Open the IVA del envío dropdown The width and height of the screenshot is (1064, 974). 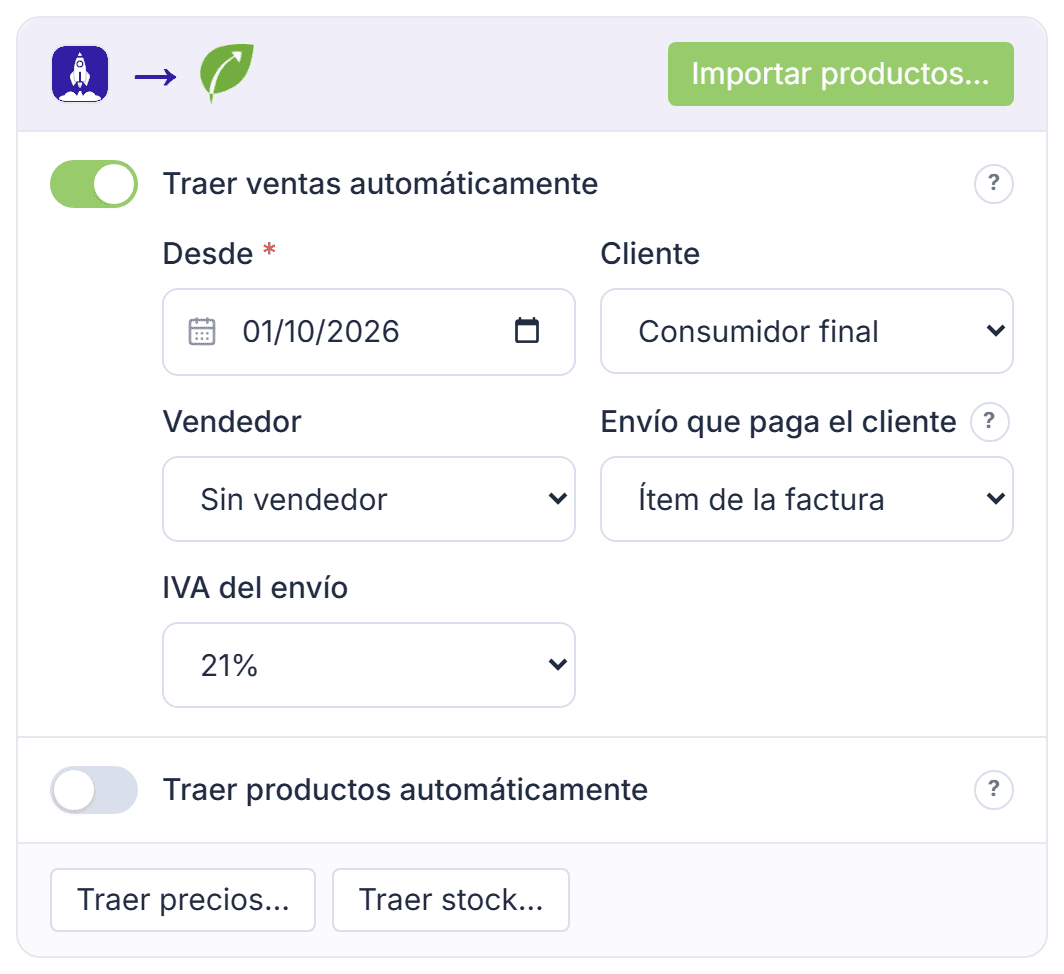[368, 665]
